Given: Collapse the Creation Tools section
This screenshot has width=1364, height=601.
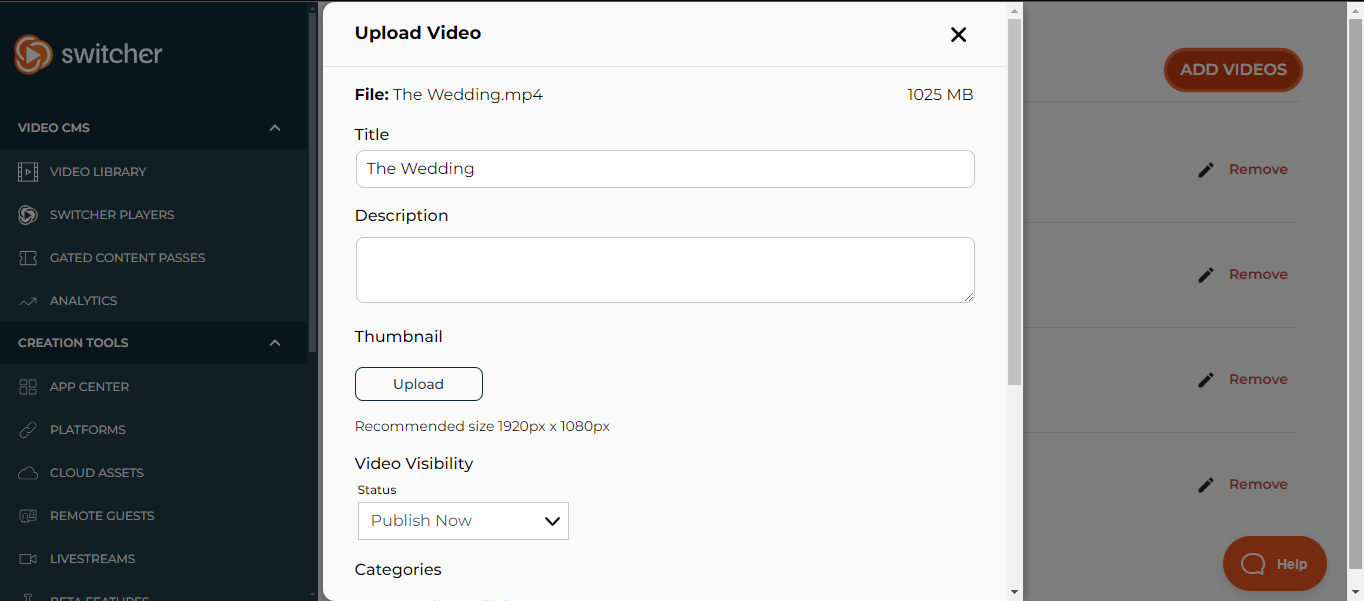Looking at the screenshot, I should [275, 343].
